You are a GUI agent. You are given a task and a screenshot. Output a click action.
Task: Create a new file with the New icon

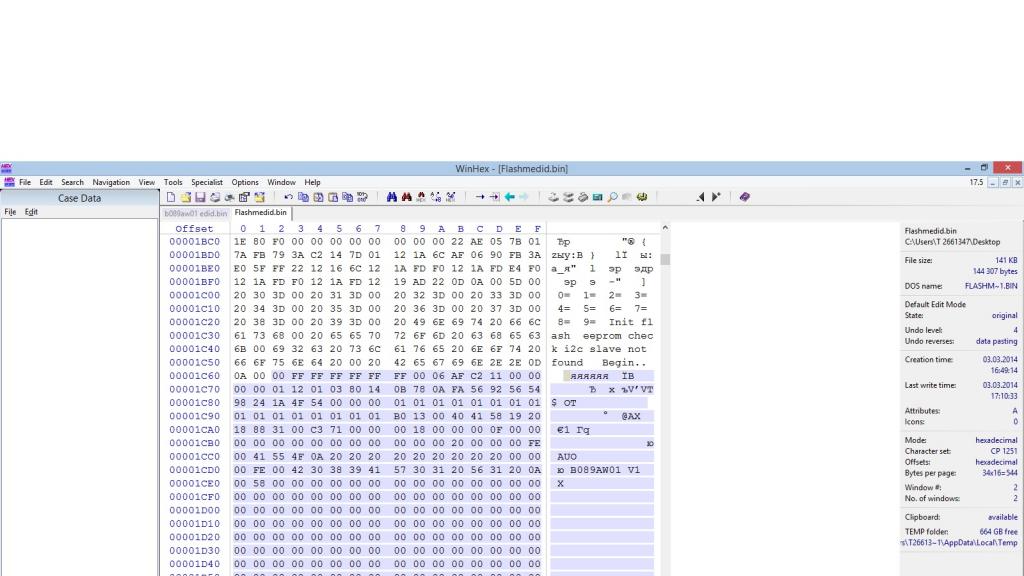click(x=170, y=197)
